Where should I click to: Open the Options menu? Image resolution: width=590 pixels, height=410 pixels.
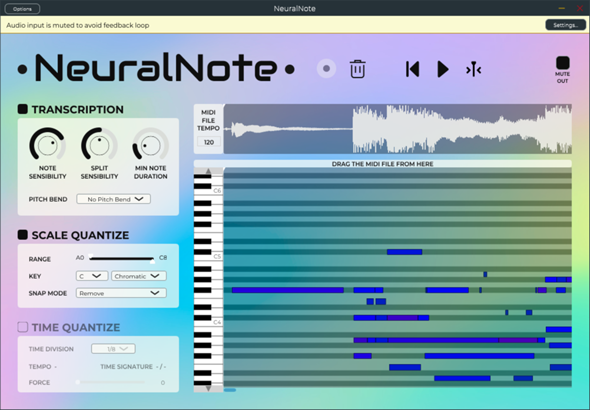[22, 9]
